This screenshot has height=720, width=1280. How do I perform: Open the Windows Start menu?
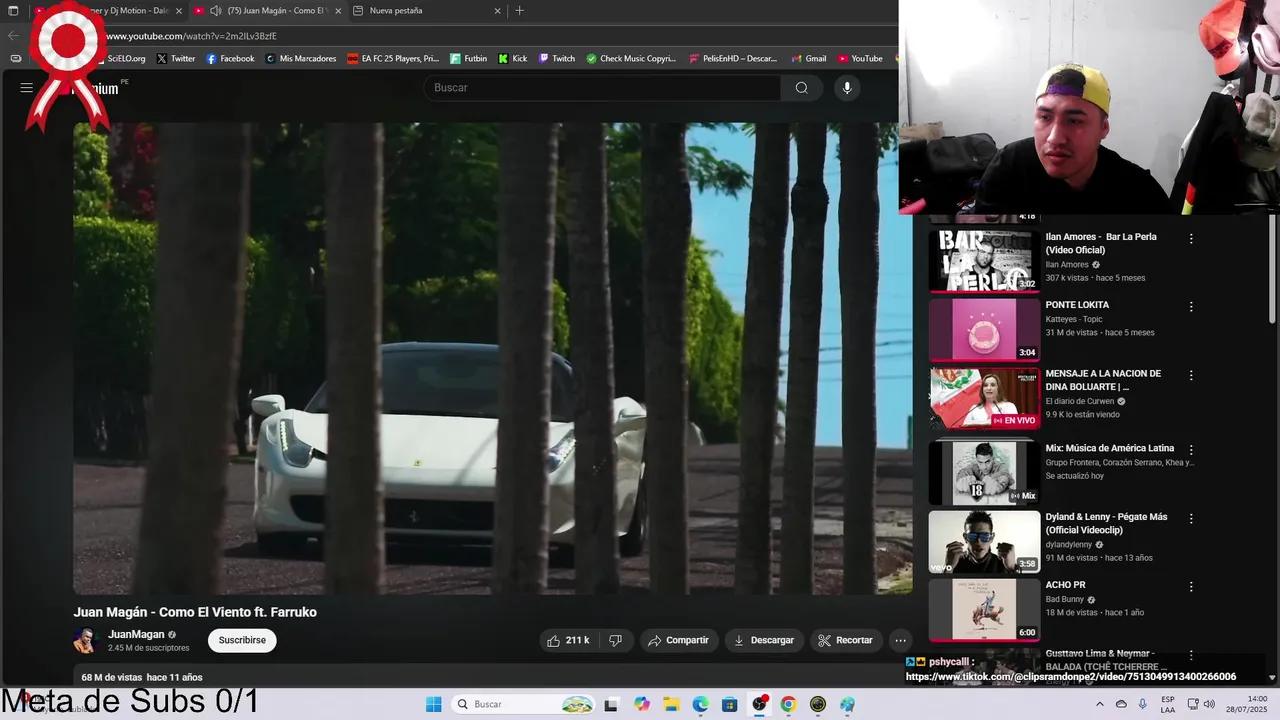coord(433,704)
